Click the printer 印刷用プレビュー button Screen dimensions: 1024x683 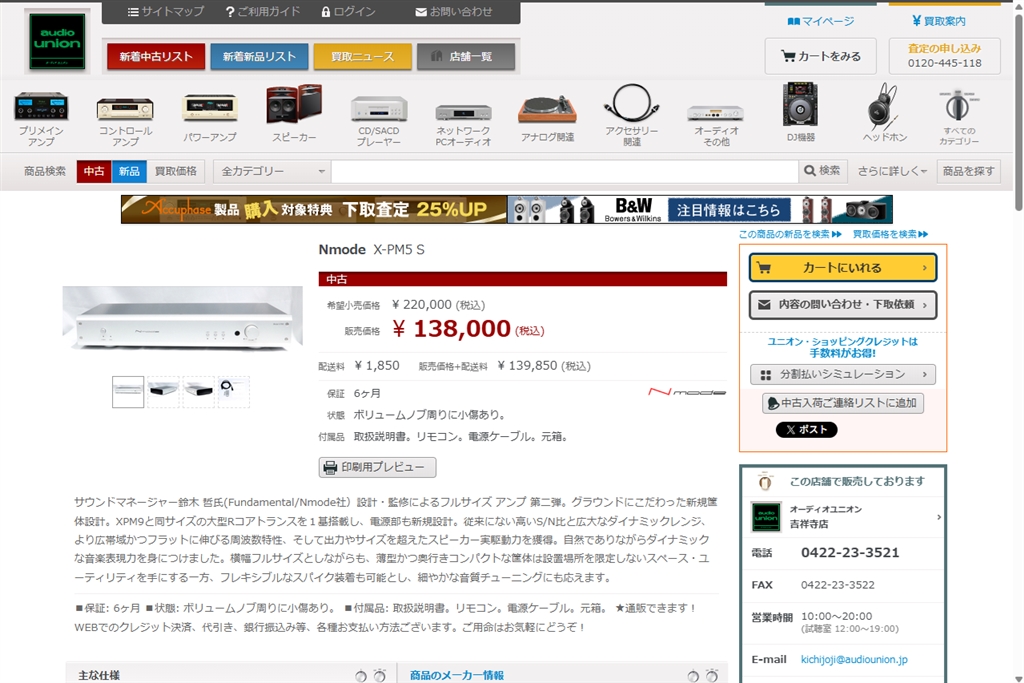[x=377, y=468]
